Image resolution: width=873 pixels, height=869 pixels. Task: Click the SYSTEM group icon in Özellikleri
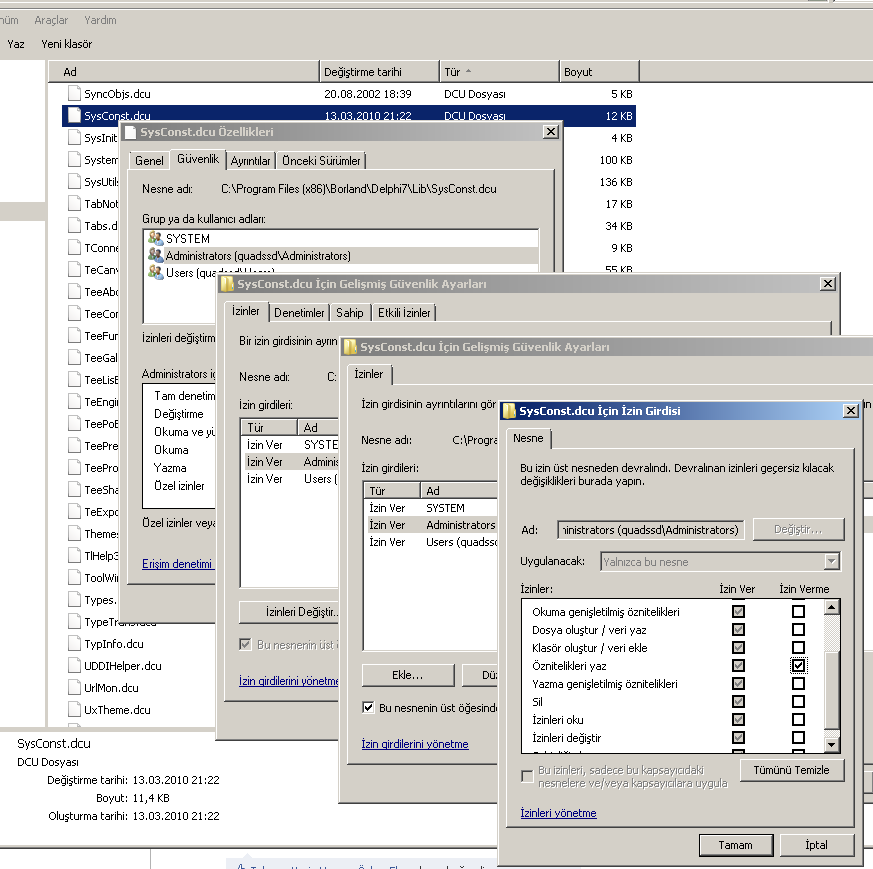coord(155,238)
